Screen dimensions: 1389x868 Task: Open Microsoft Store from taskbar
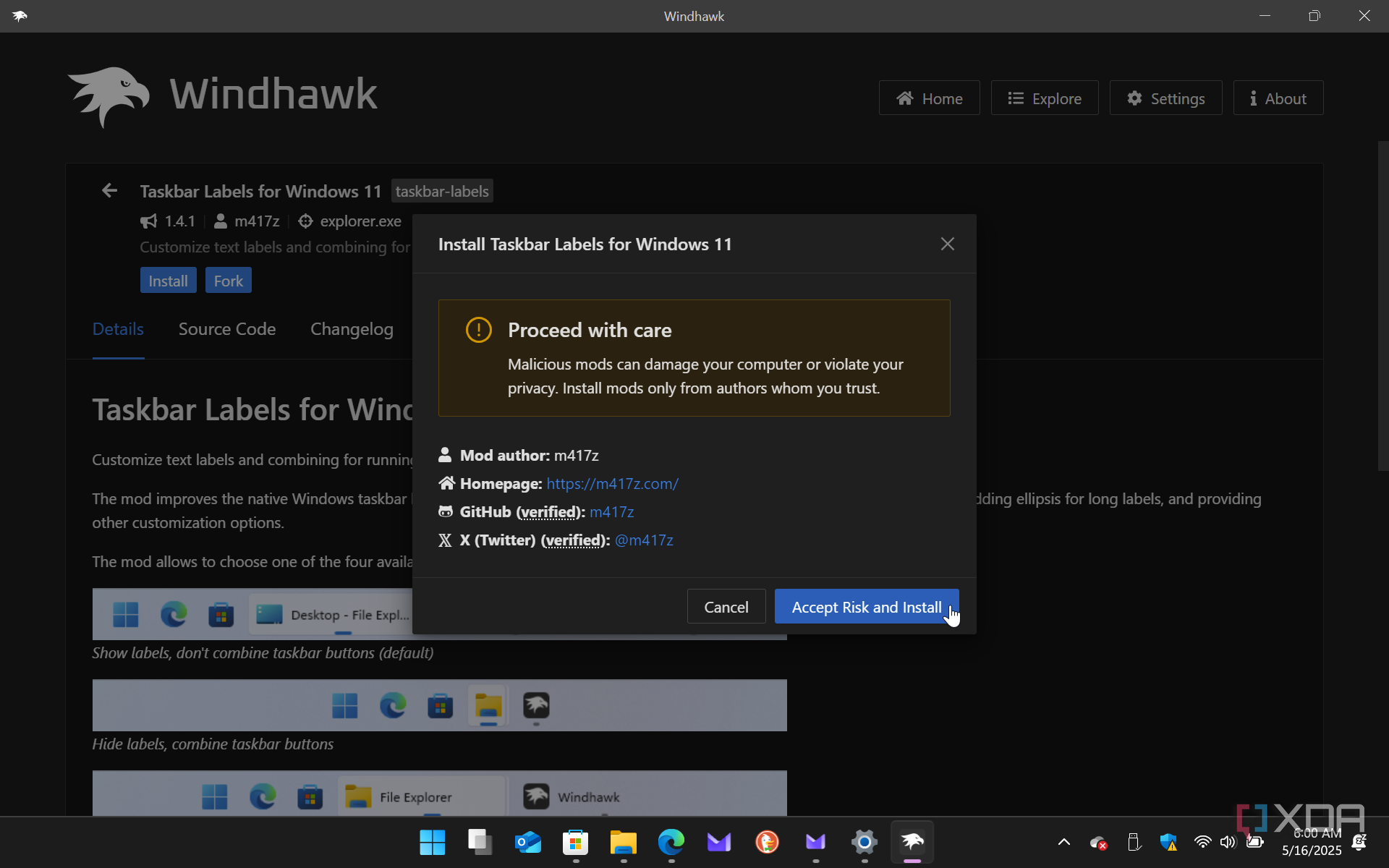pos(575,842)
